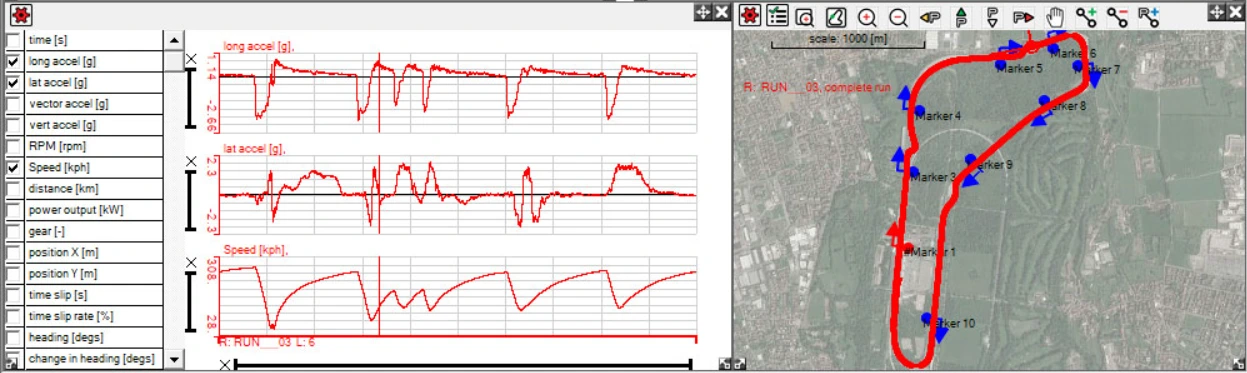The width and height of the screenshot is (1247, 373).
Task: Click the 'complete run' red map label
Action: [858, 87]
